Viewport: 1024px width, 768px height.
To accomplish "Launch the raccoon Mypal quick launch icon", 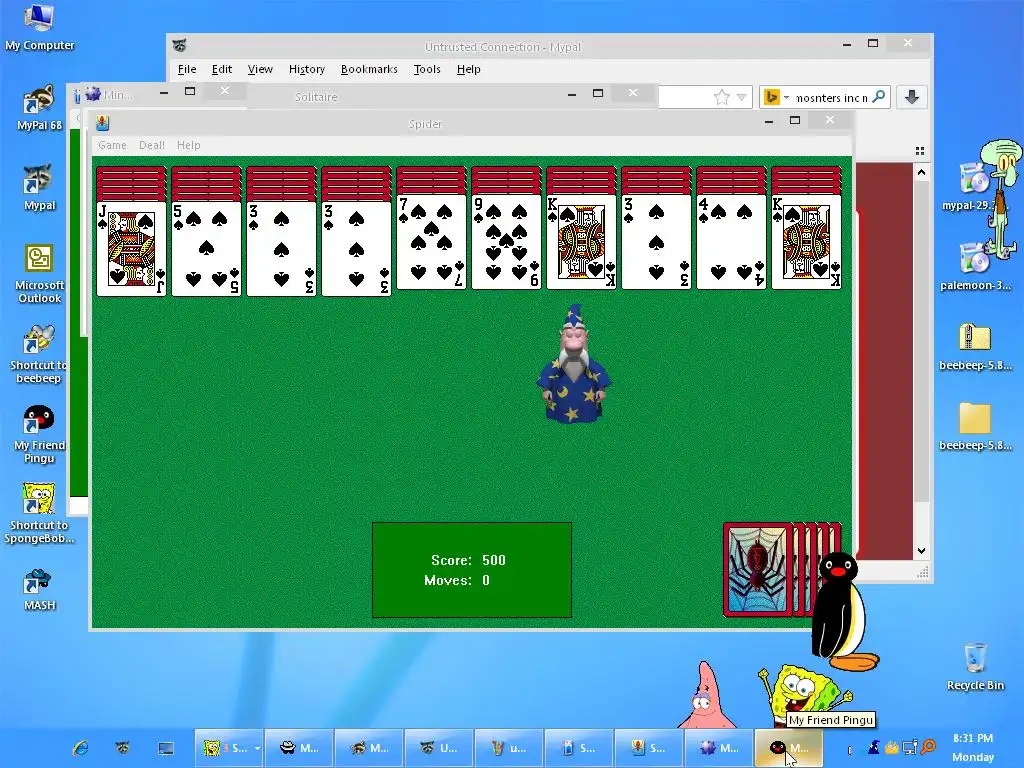I will click(123, 748).
